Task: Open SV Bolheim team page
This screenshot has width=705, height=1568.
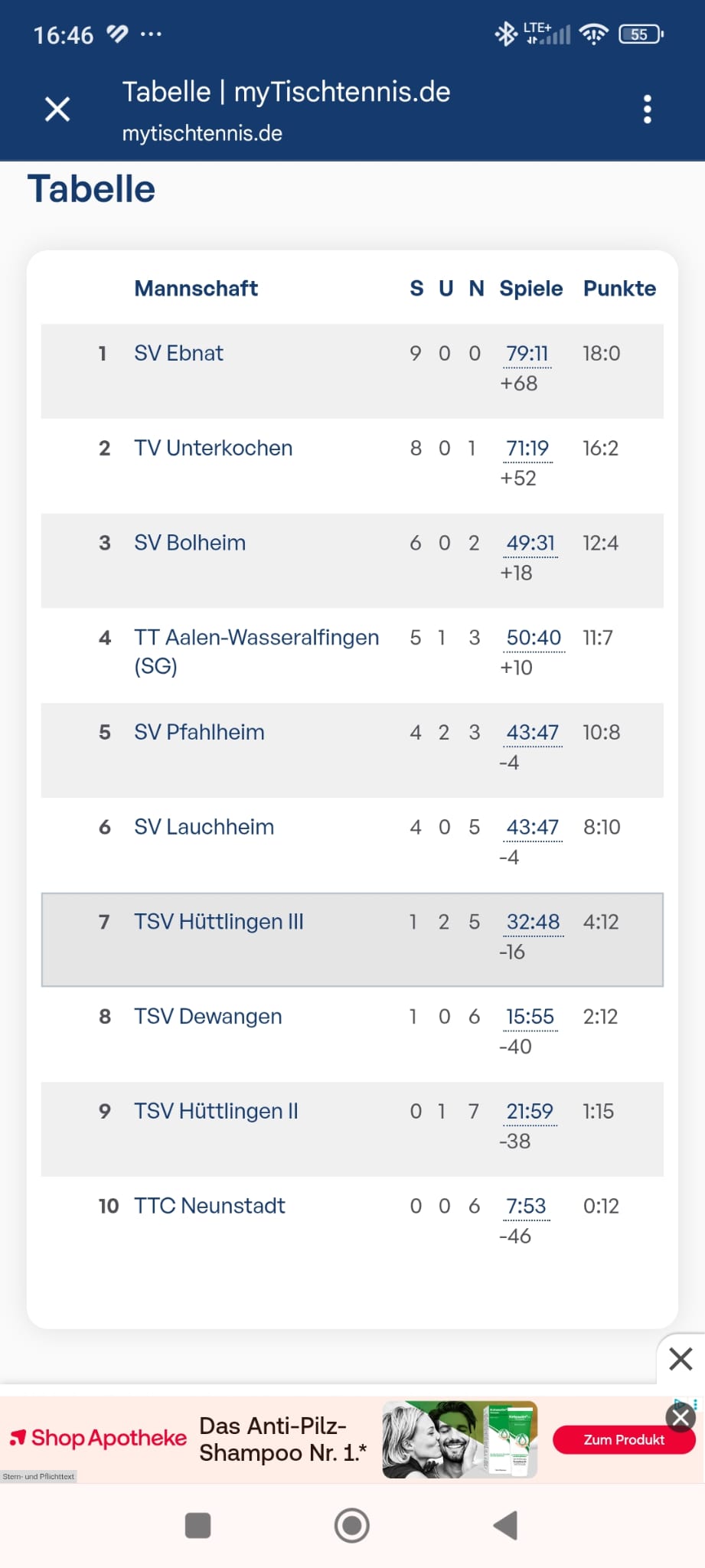Action: pyautogui.click(x=190, y=544)
